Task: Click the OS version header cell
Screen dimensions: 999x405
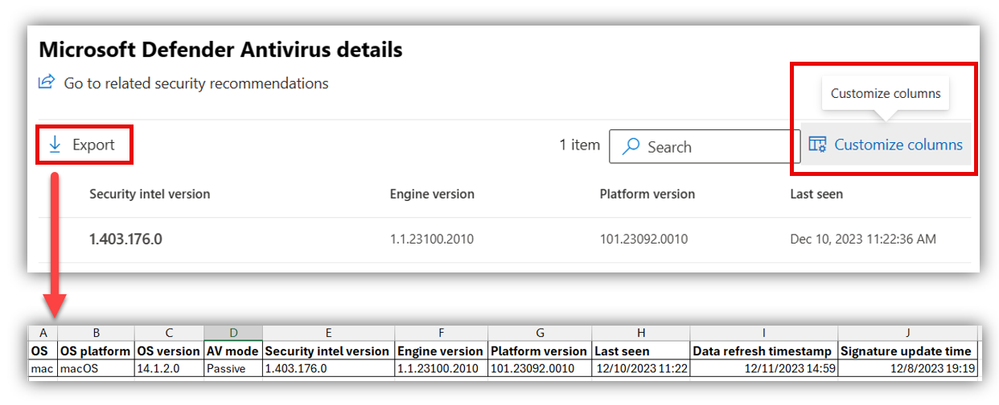Action: 169,351
